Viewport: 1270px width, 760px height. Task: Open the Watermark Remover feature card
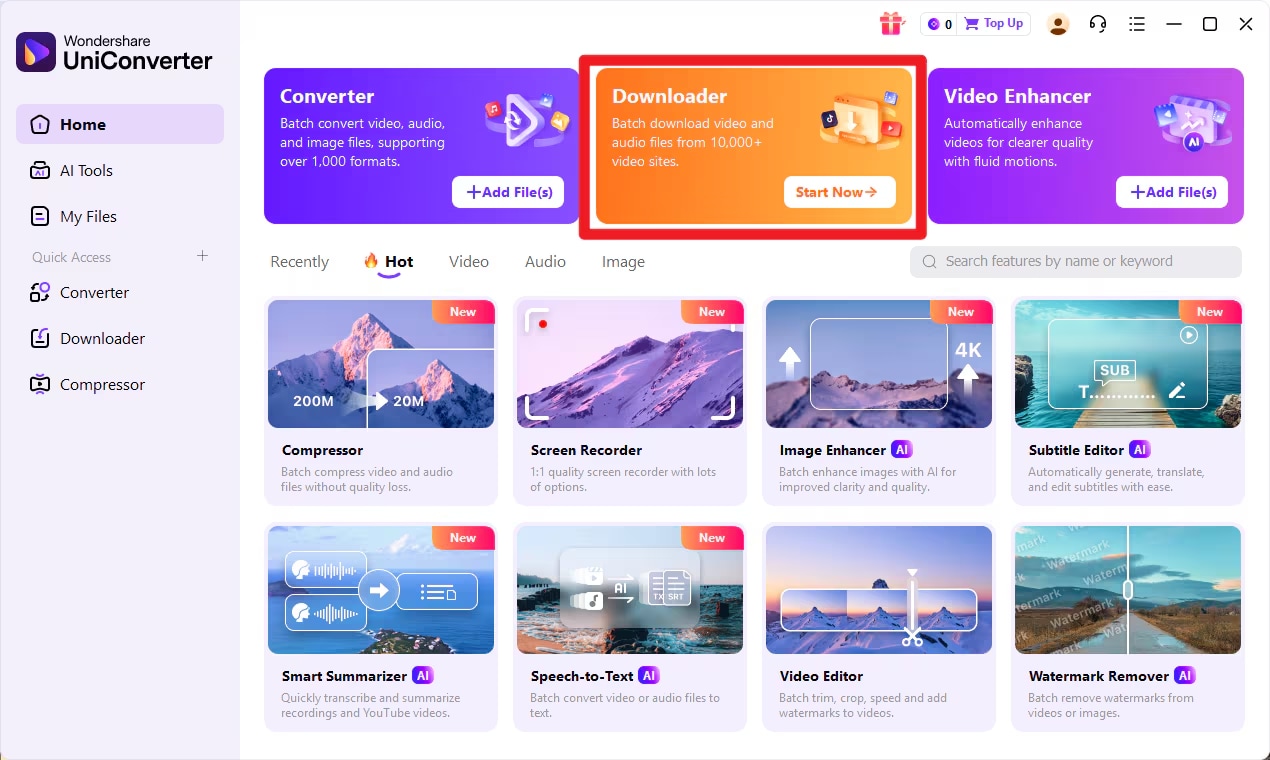pos(1128,627)
